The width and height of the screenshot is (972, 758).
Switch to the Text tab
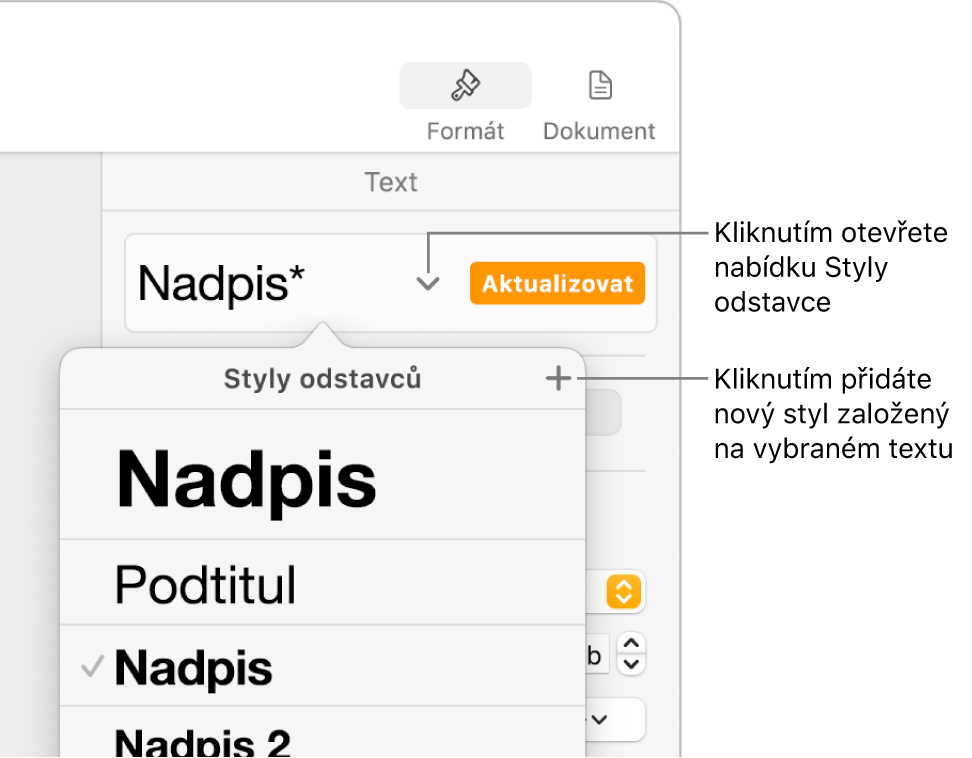click(391, 182)
